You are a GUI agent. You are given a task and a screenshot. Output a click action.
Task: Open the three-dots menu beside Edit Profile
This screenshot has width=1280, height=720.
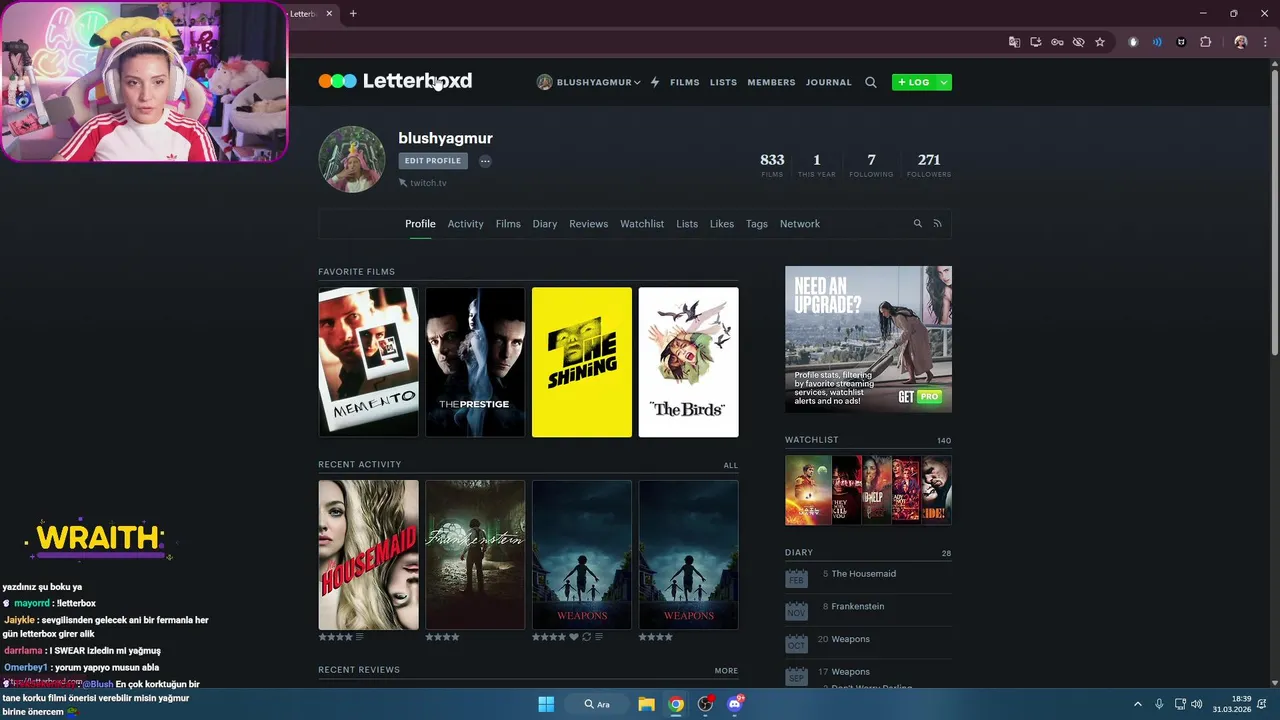[485, 161]
